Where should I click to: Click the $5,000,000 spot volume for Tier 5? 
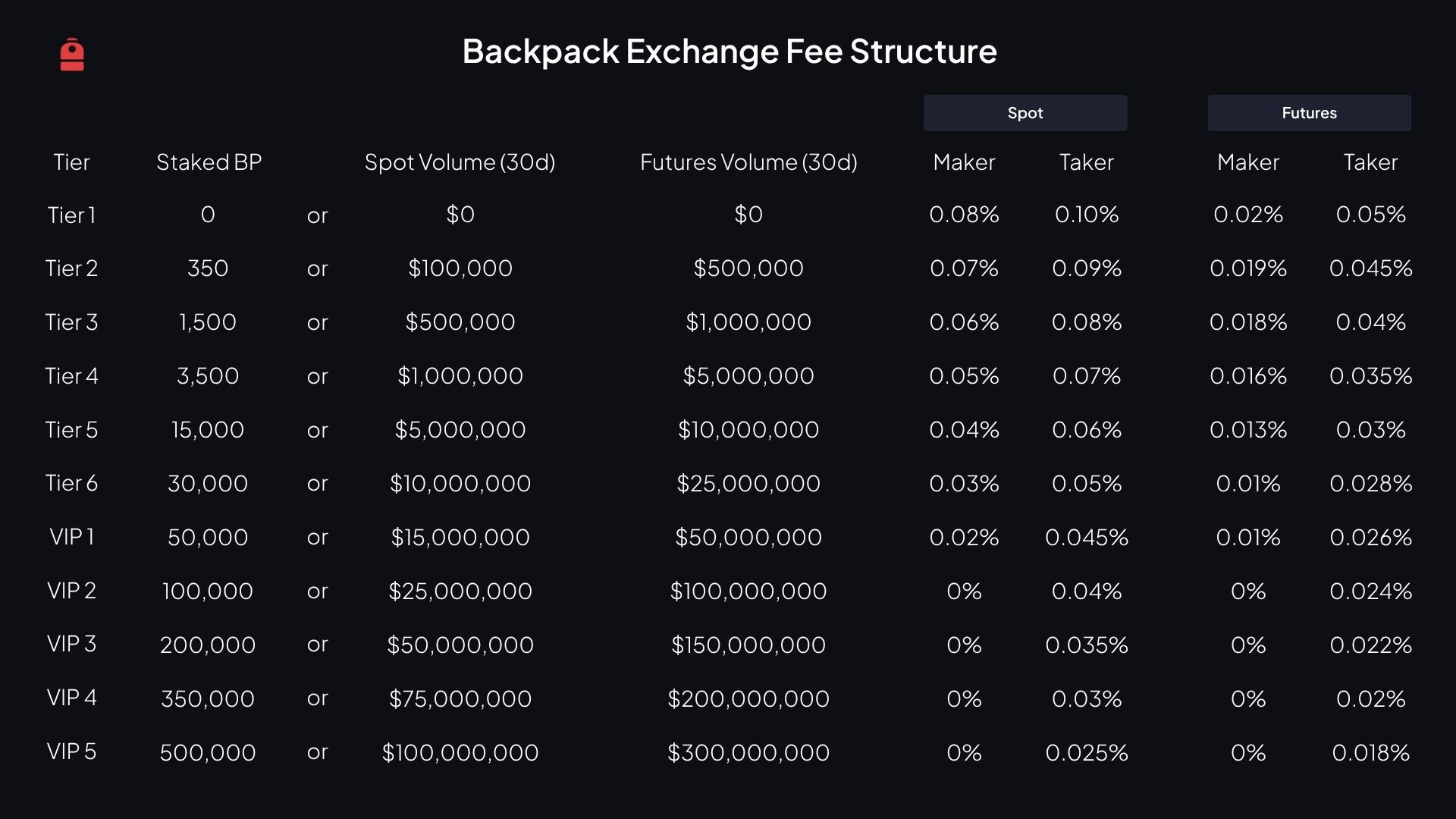460,430
